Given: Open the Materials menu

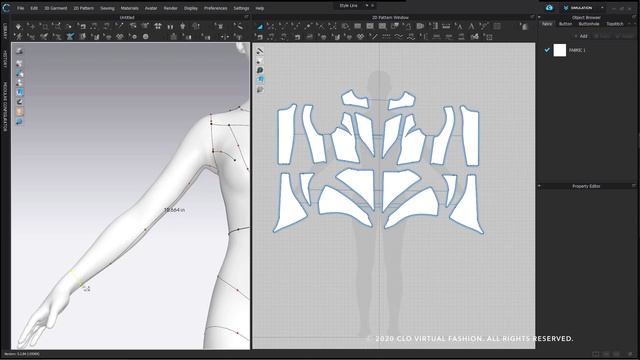Looking at the screenshot, I should pos(129,8).
